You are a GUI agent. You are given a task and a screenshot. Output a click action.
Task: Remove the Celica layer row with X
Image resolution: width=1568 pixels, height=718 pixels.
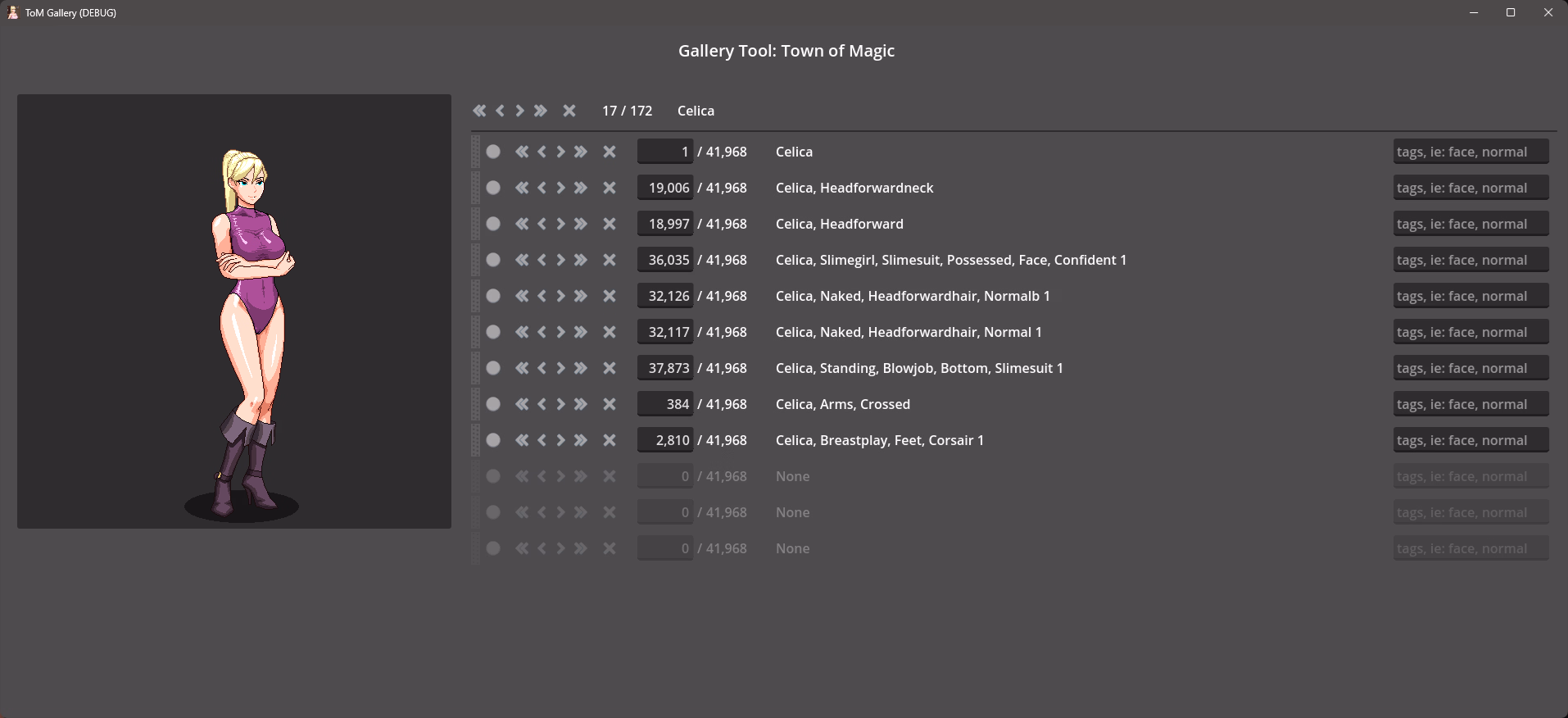tap(610, 152)
